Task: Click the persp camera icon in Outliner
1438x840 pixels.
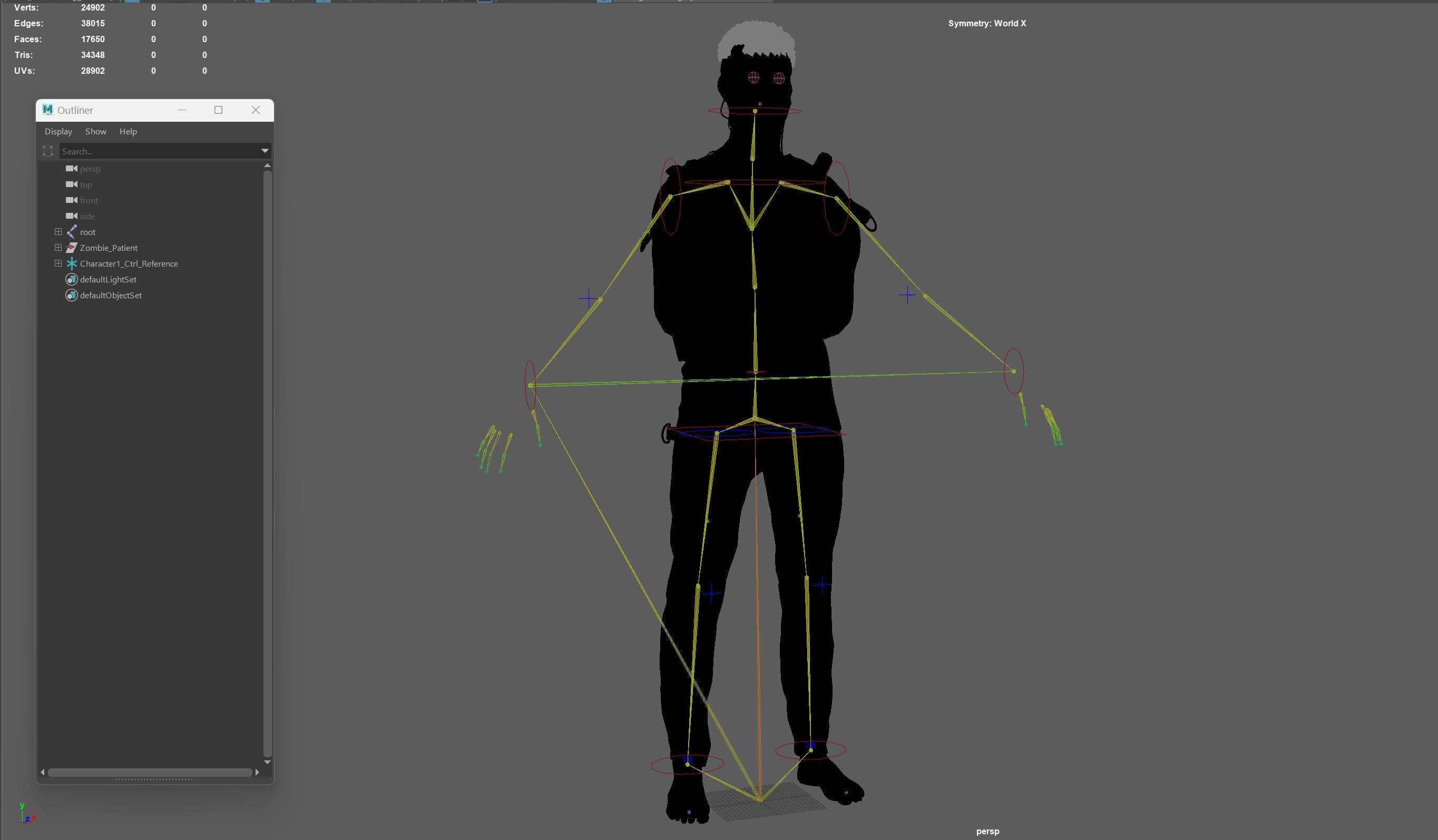Action: click(x=71, y=169)
